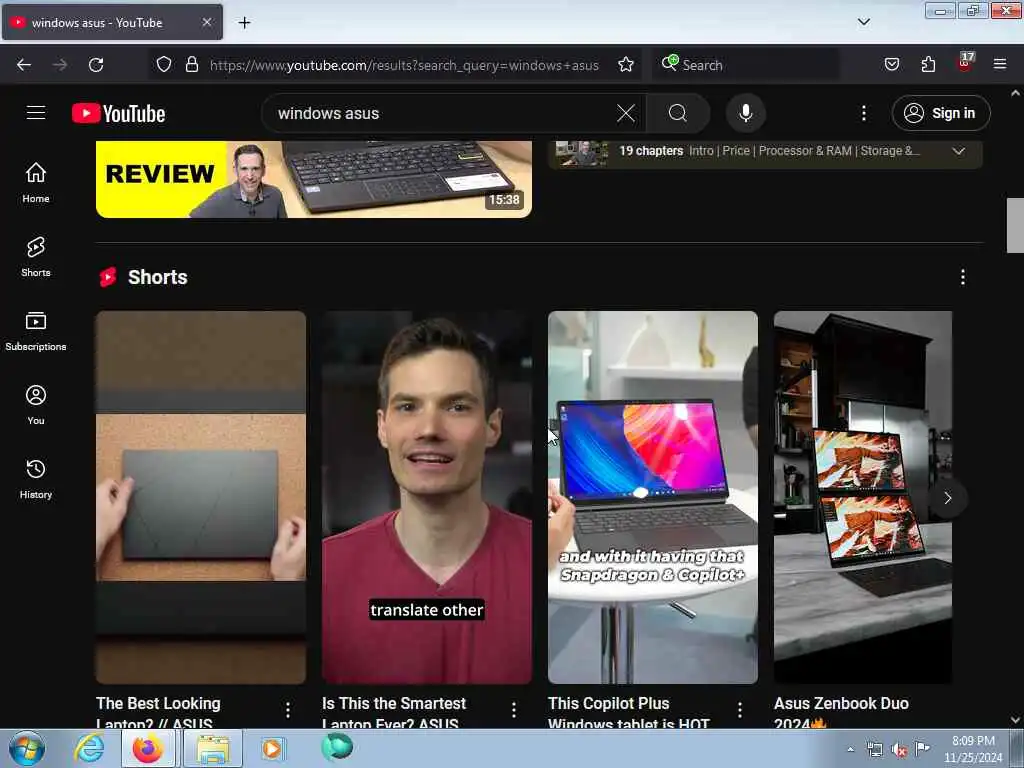Image resolution: width=1024 pixels, height=768 pixels.
Task: Open History in the sidebar
Action: click(36, 479)
